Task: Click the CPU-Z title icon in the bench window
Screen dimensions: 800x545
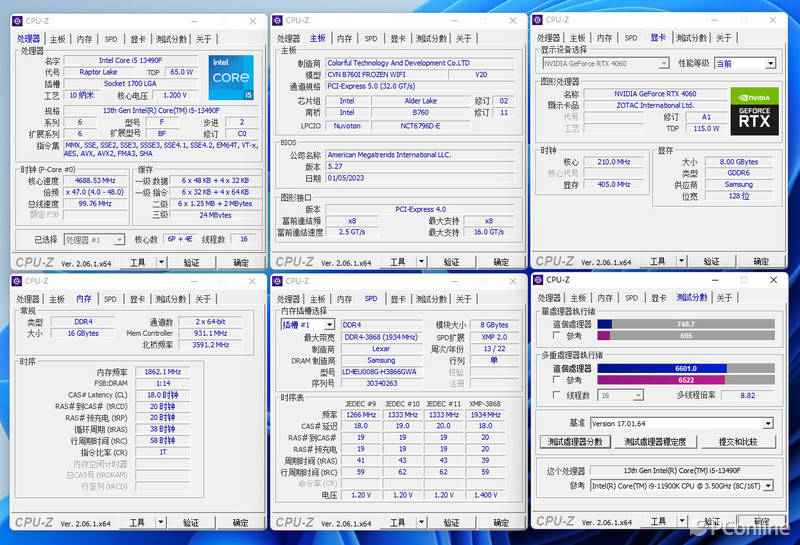Action: point(538,280)
